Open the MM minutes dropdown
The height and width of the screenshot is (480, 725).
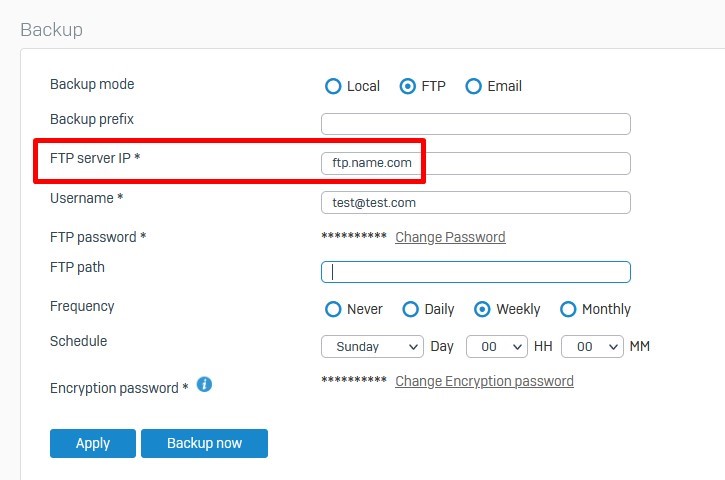coord(592,346)
